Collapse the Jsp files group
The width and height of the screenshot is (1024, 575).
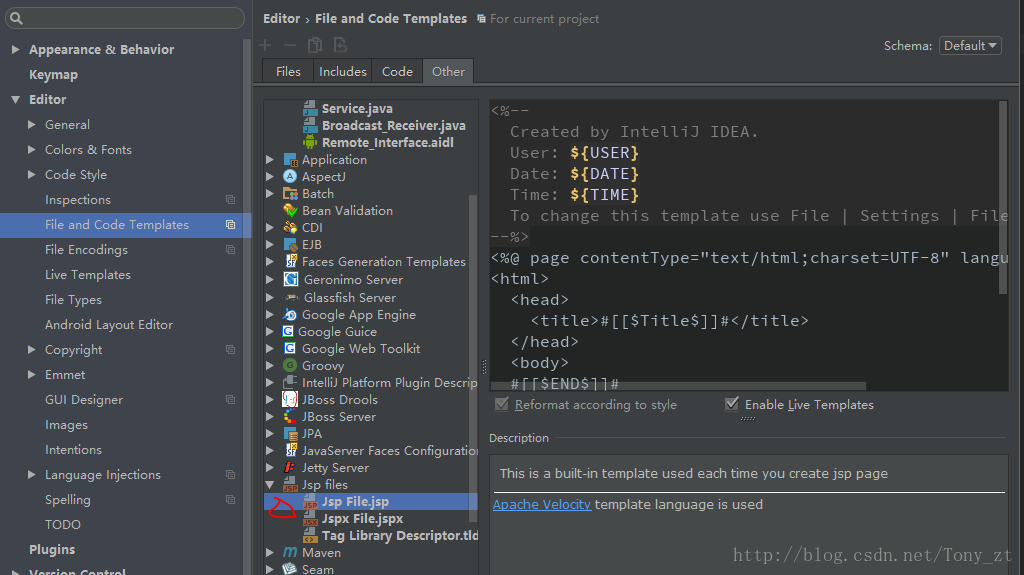click(270, 485)
